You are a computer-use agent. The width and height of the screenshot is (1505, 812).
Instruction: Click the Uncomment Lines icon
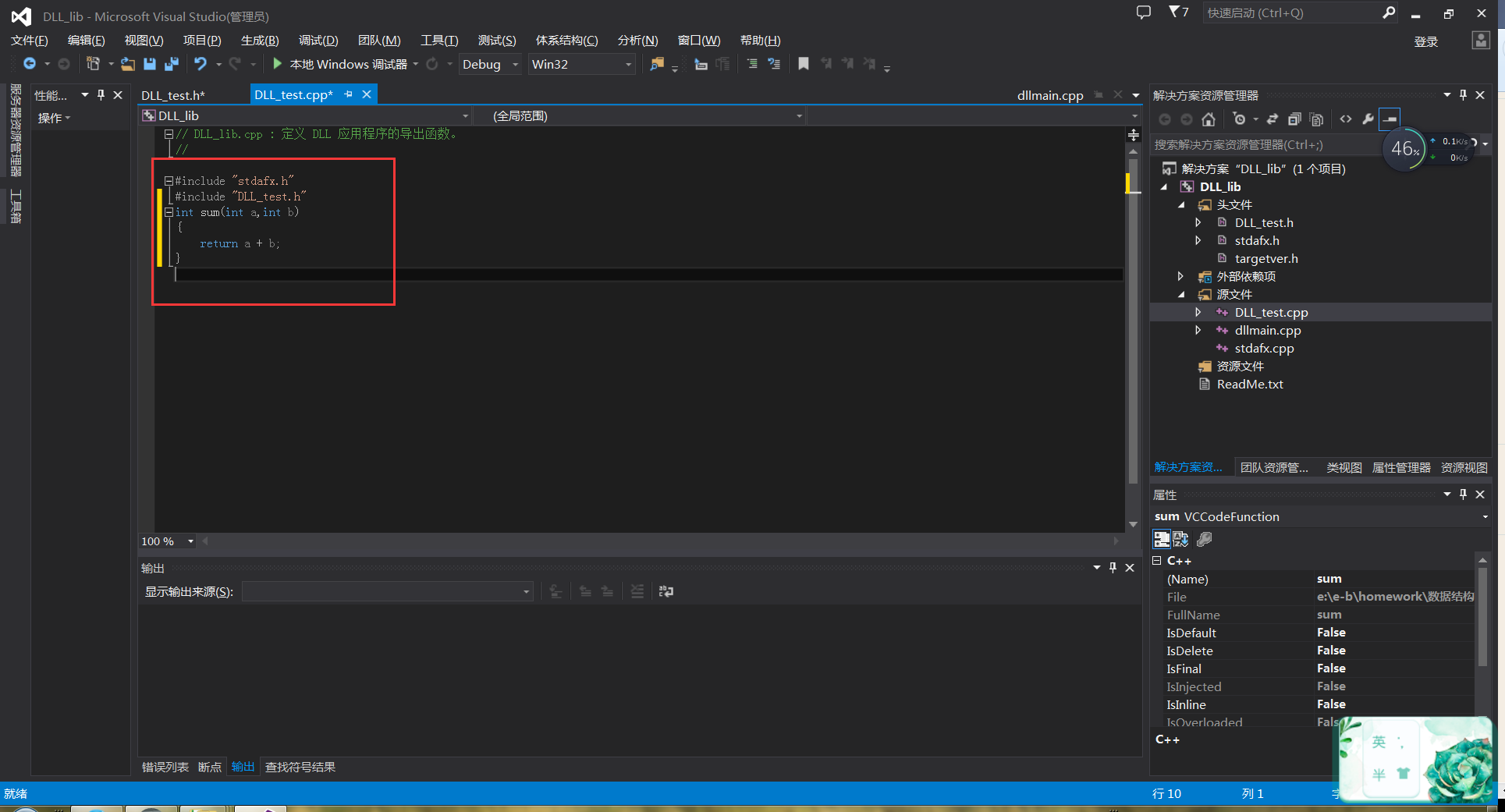[x=774, y=64]
